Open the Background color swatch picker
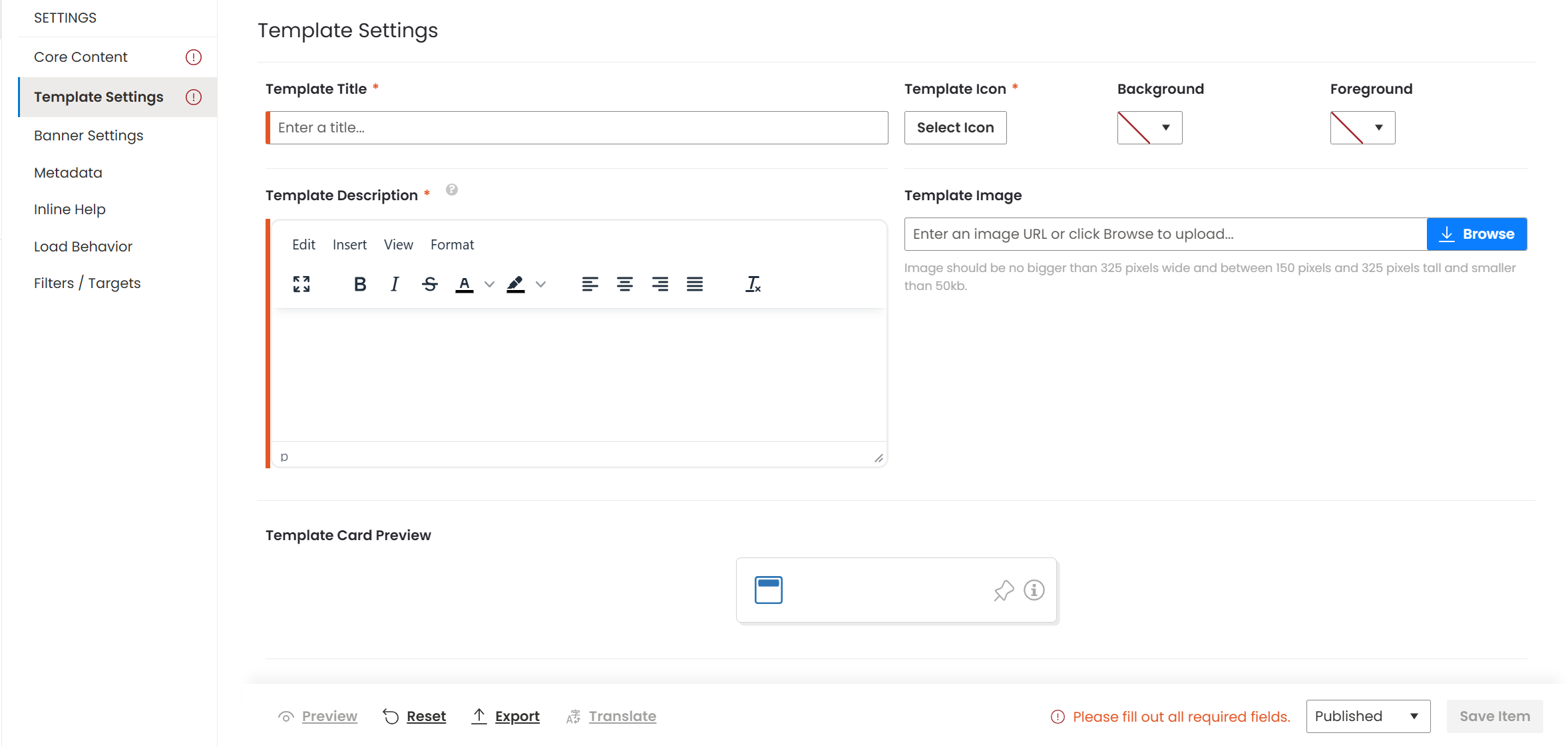 pyautogui.click(x=1149, y=128)
